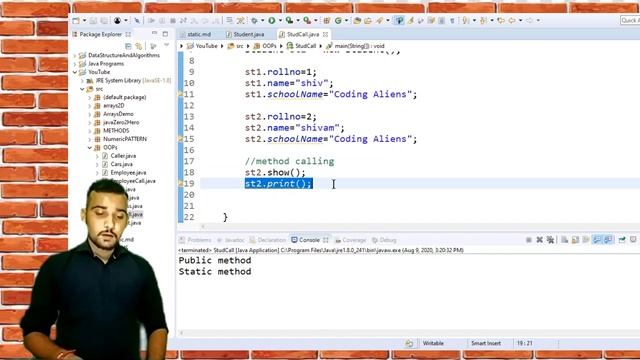Viewport: 640px width, 360px height.
Task: Select the javaZero2Hero package
Action: [121, 122]
